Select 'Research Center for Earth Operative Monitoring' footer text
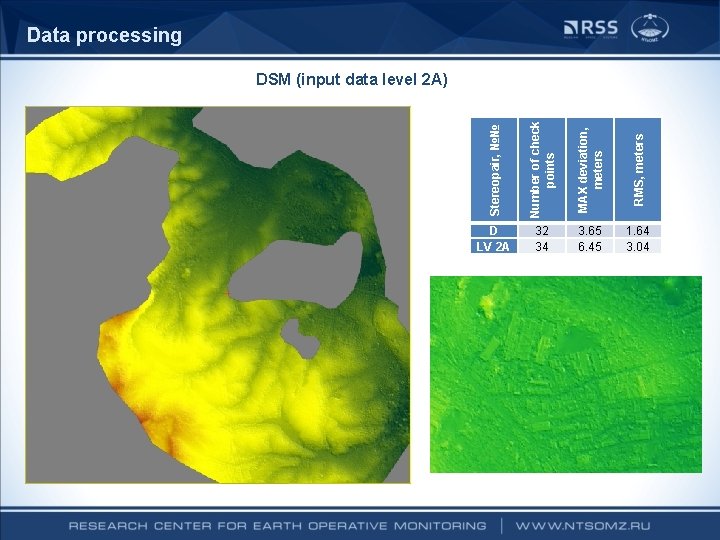 (x=277, y=526)
